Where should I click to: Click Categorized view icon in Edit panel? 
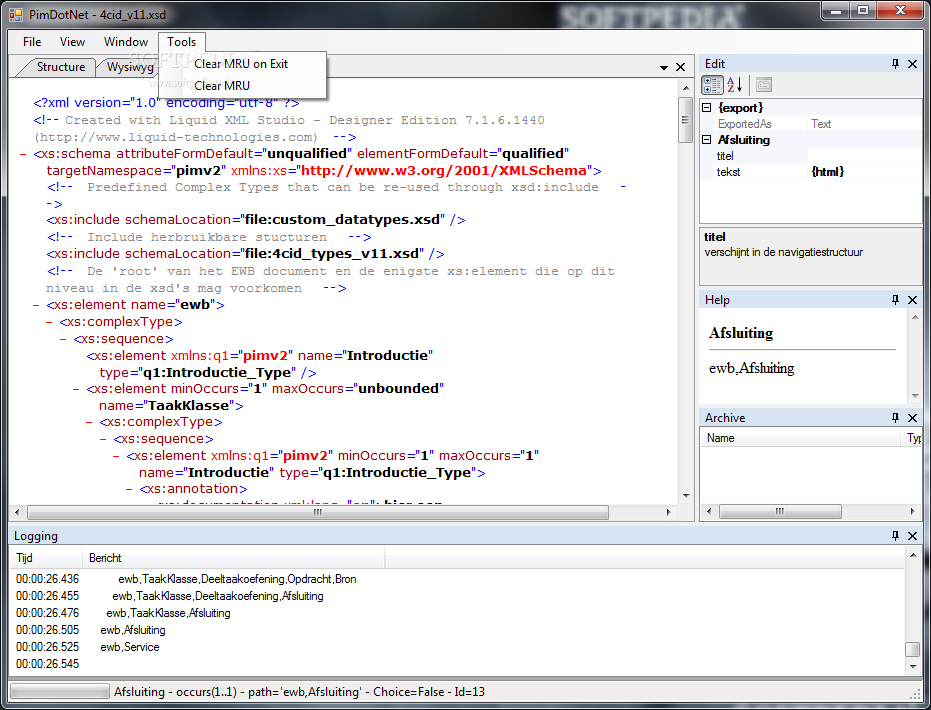[x=712, y=85]
